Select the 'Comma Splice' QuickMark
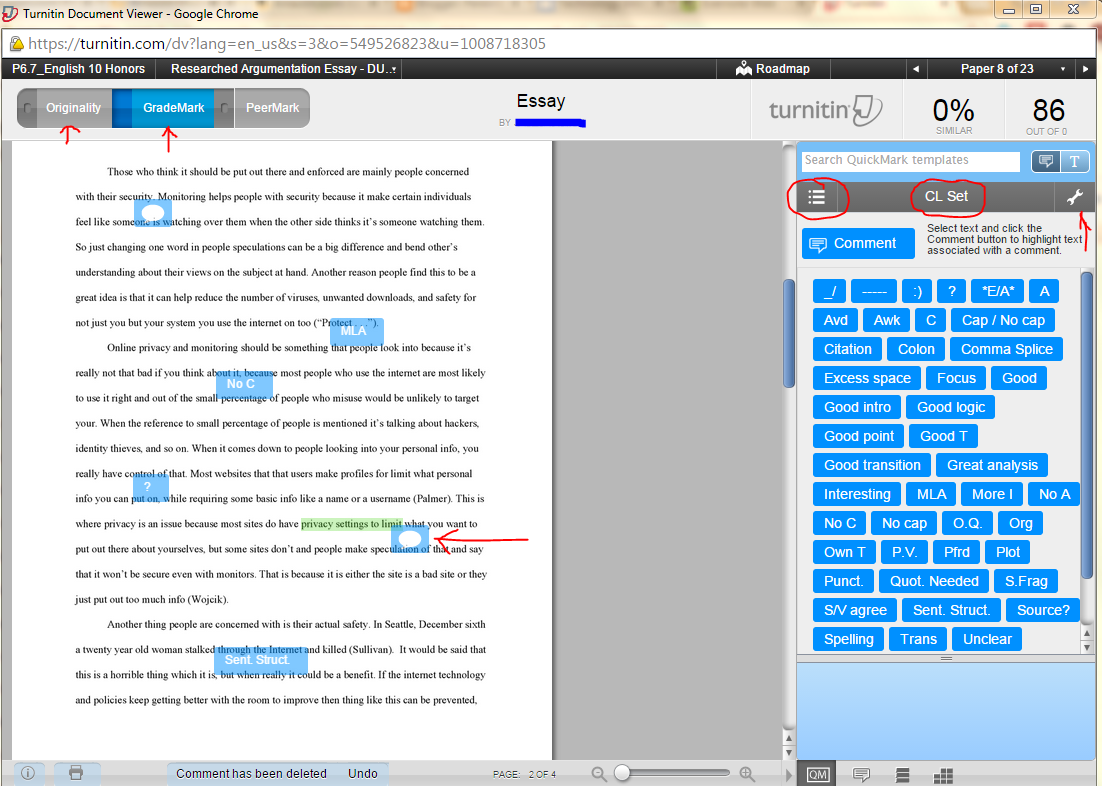The image size is (1102, 786). tap(1006, 349)
